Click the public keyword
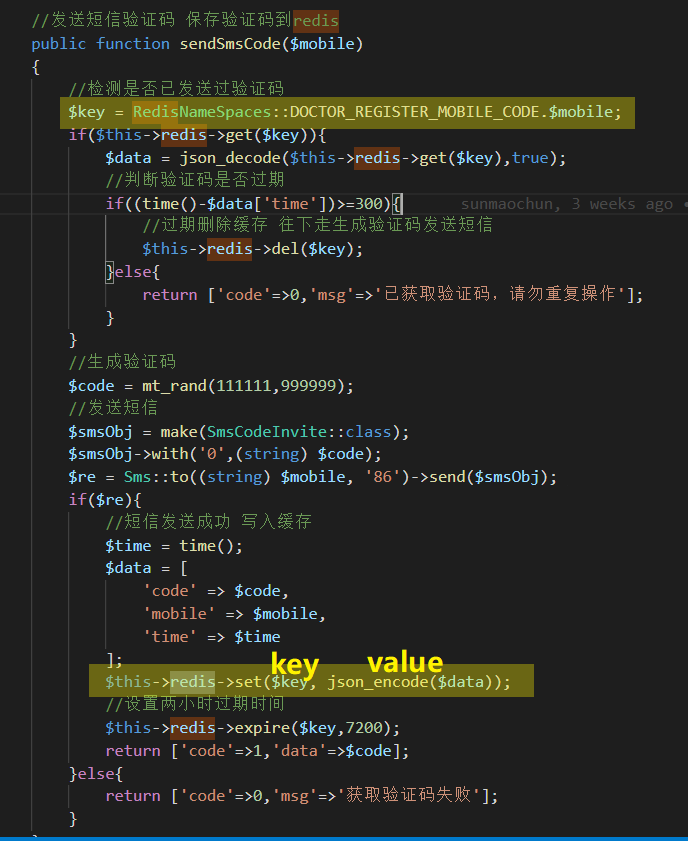Viewport: 688px width, 841px height. (x=58, y=44)
